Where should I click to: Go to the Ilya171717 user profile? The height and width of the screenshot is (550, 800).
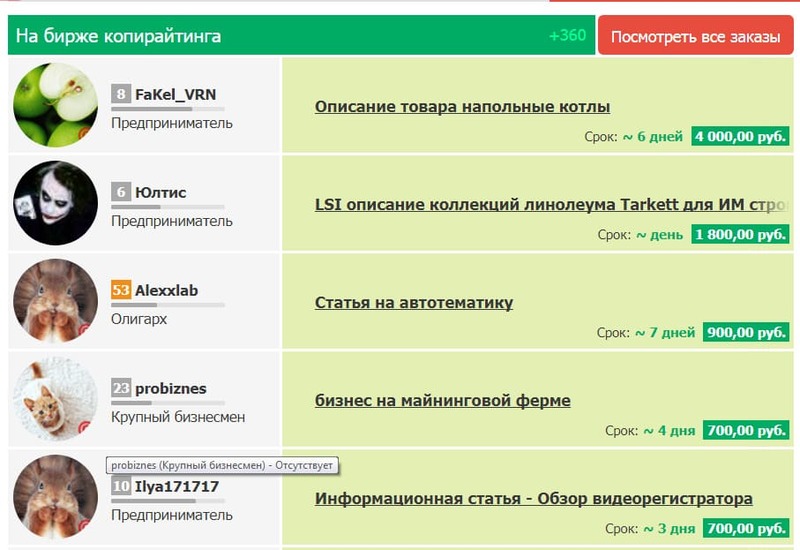[176, 486]
